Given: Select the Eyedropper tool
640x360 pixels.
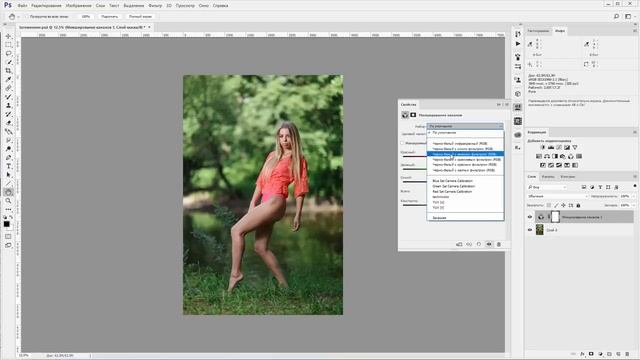Looking at the screenshot, I should point(9,79).
